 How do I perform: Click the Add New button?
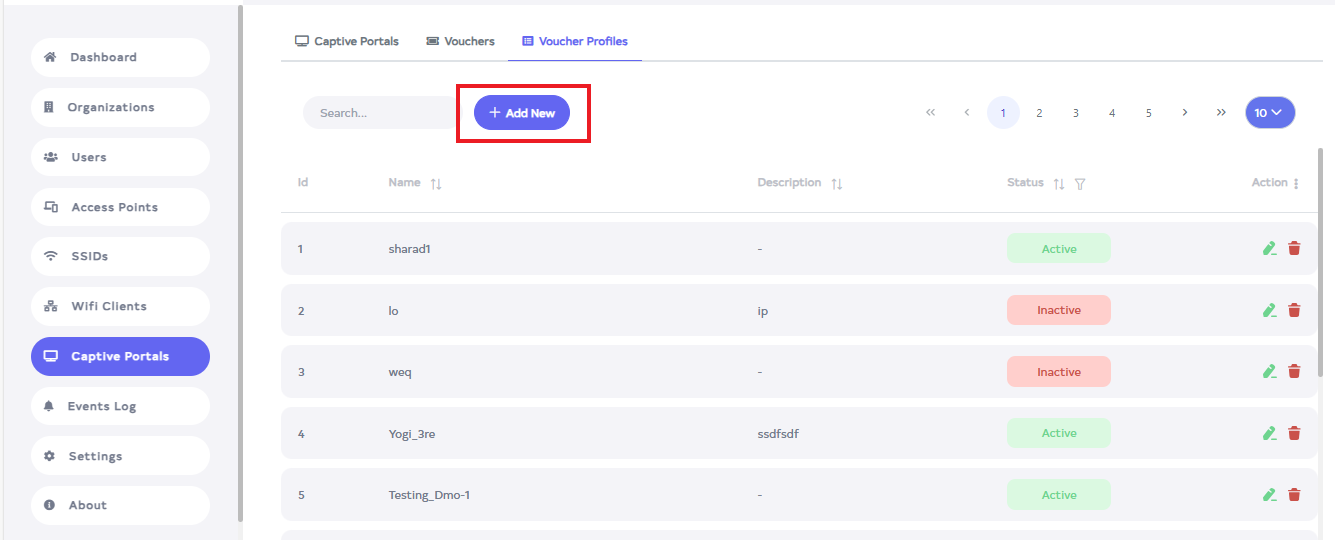(x=522, y=113)
